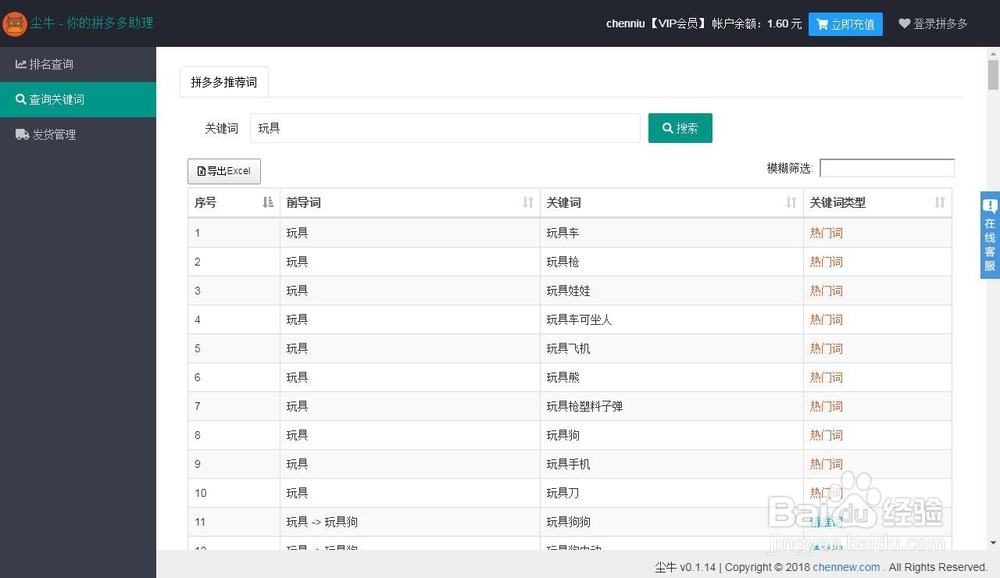Click the 搜索 search button

(x=680, y=128)
